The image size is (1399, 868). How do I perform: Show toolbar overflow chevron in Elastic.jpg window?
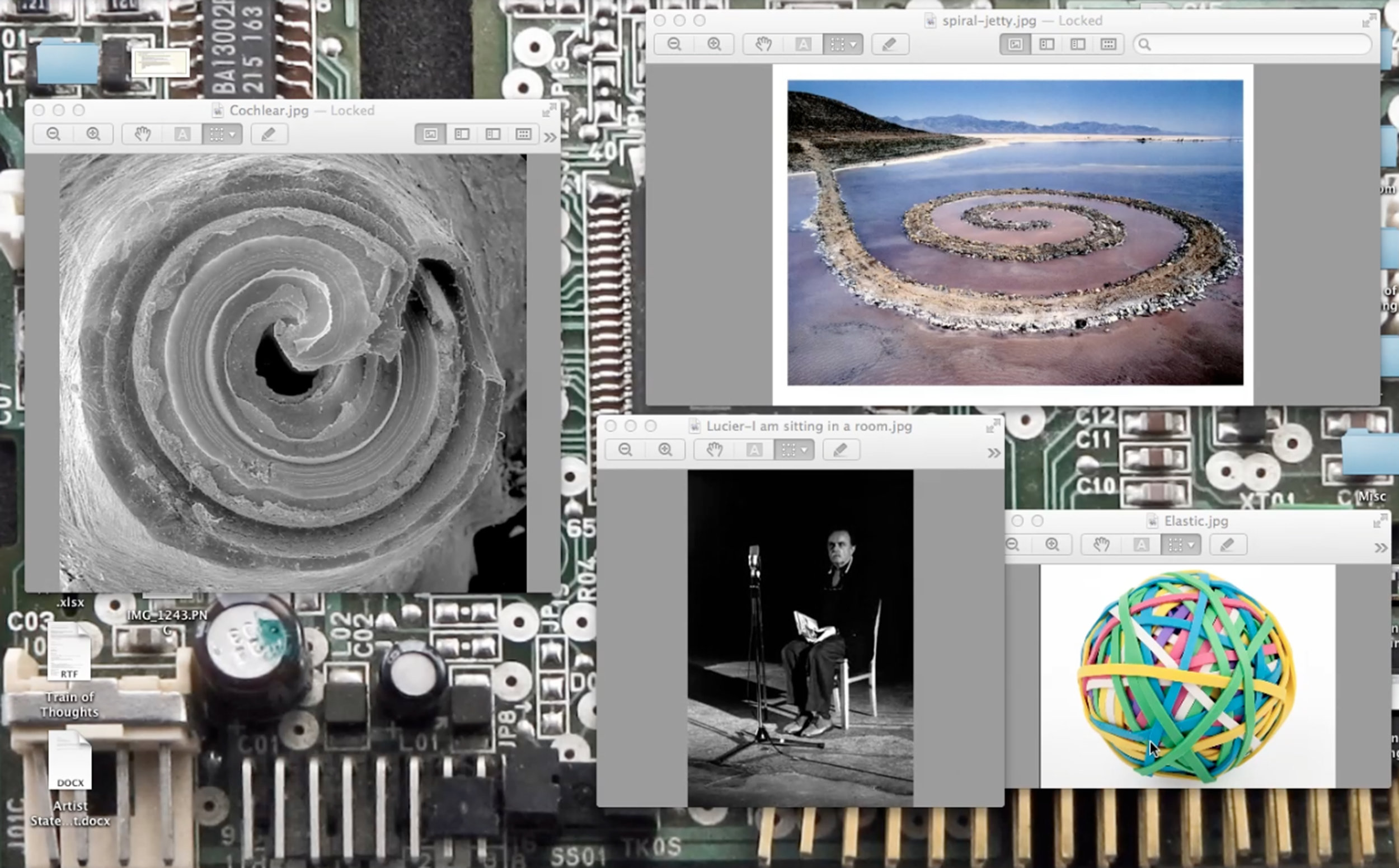pos(1381,548)
